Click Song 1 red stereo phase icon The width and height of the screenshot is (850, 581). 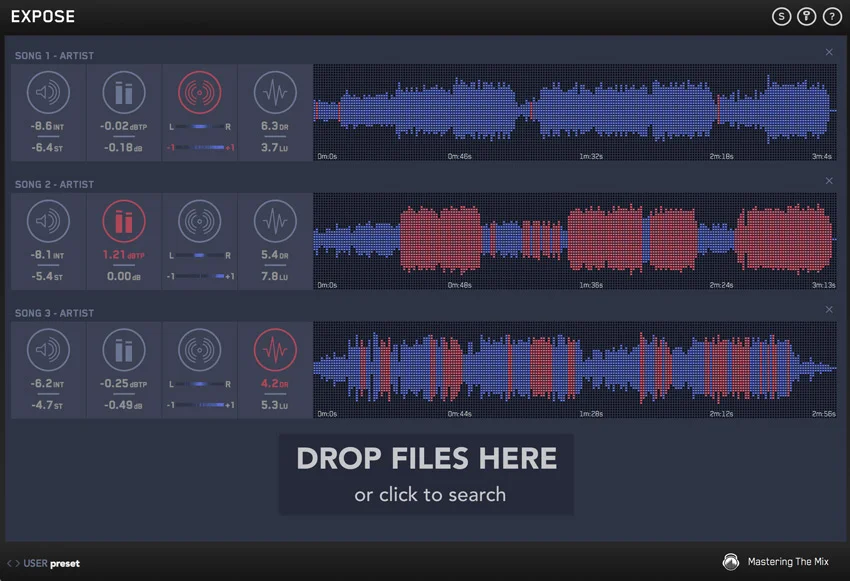tap(199, 93)
